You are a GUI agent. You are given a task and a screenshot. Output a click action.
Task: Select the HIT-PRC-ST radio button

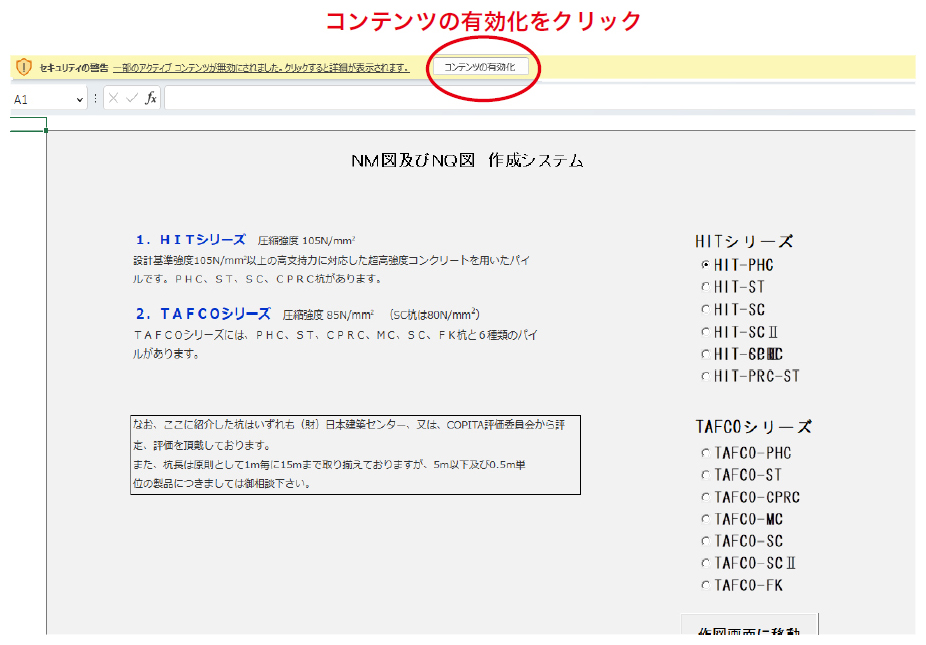pos(705,376)
